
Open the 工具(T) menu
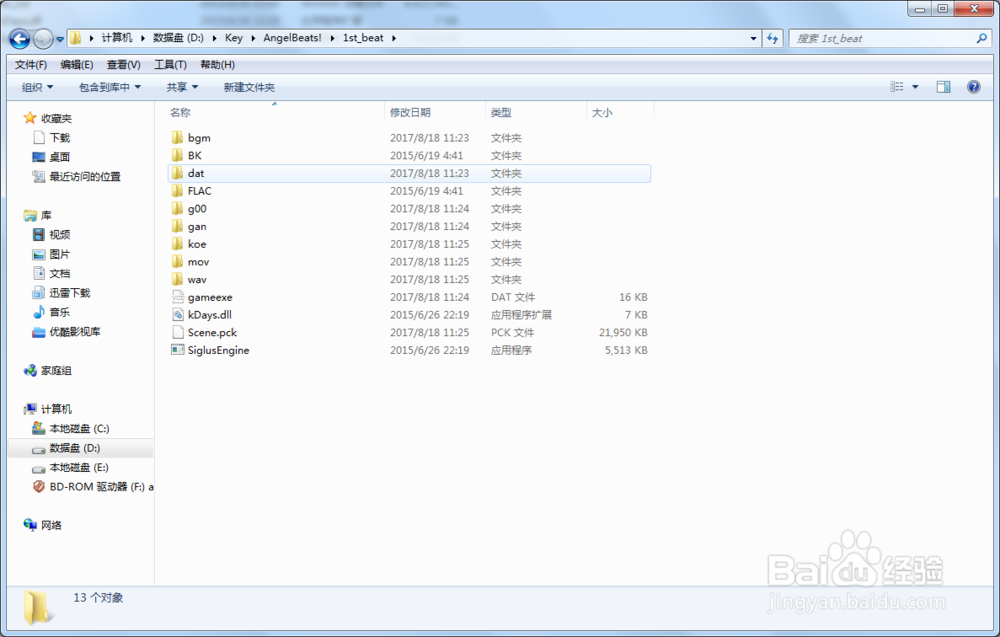coord(170,64)
